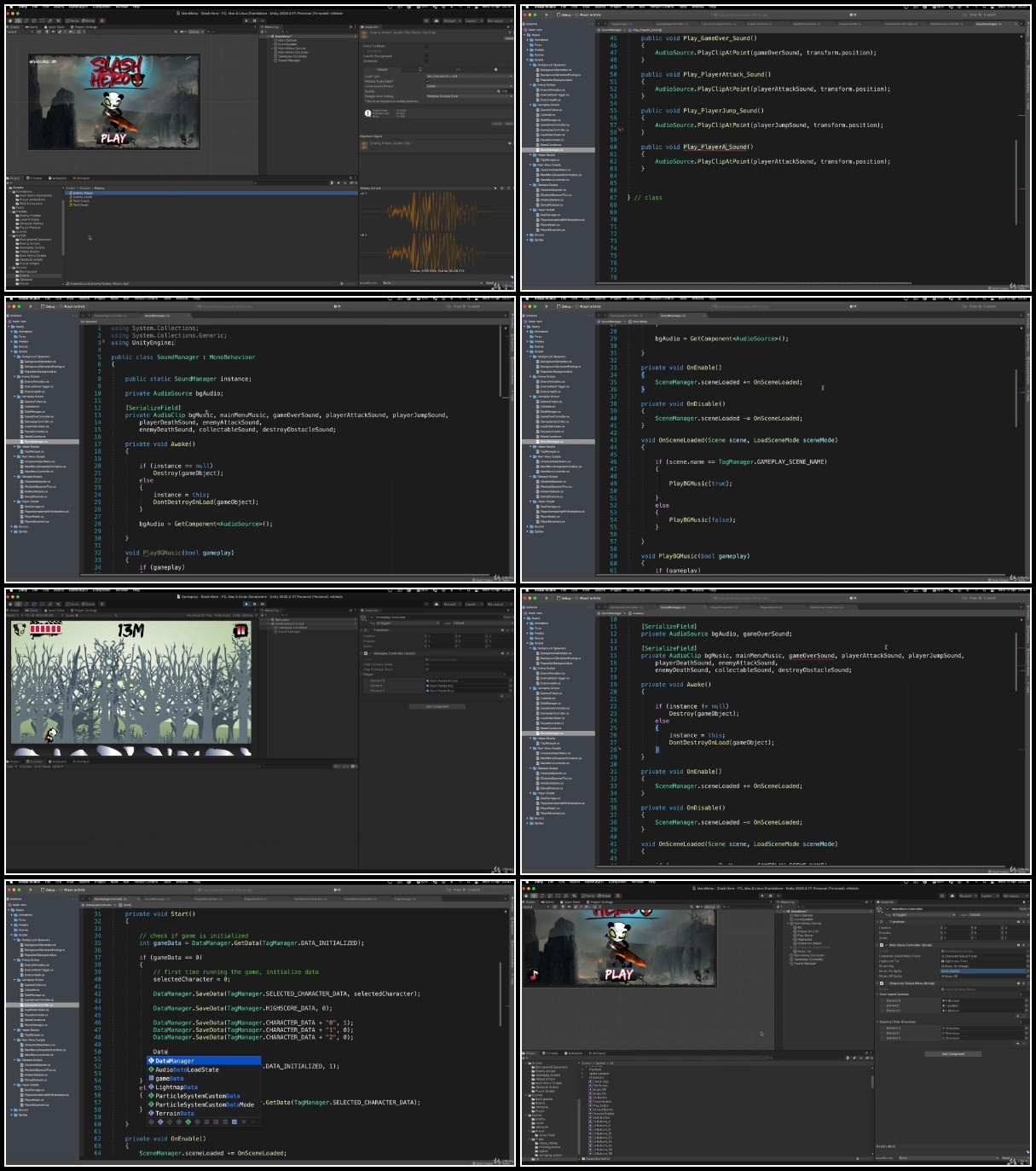
Task: Select Rect tool in the audio waveform Unity window
Action: [x=42, y=20]
